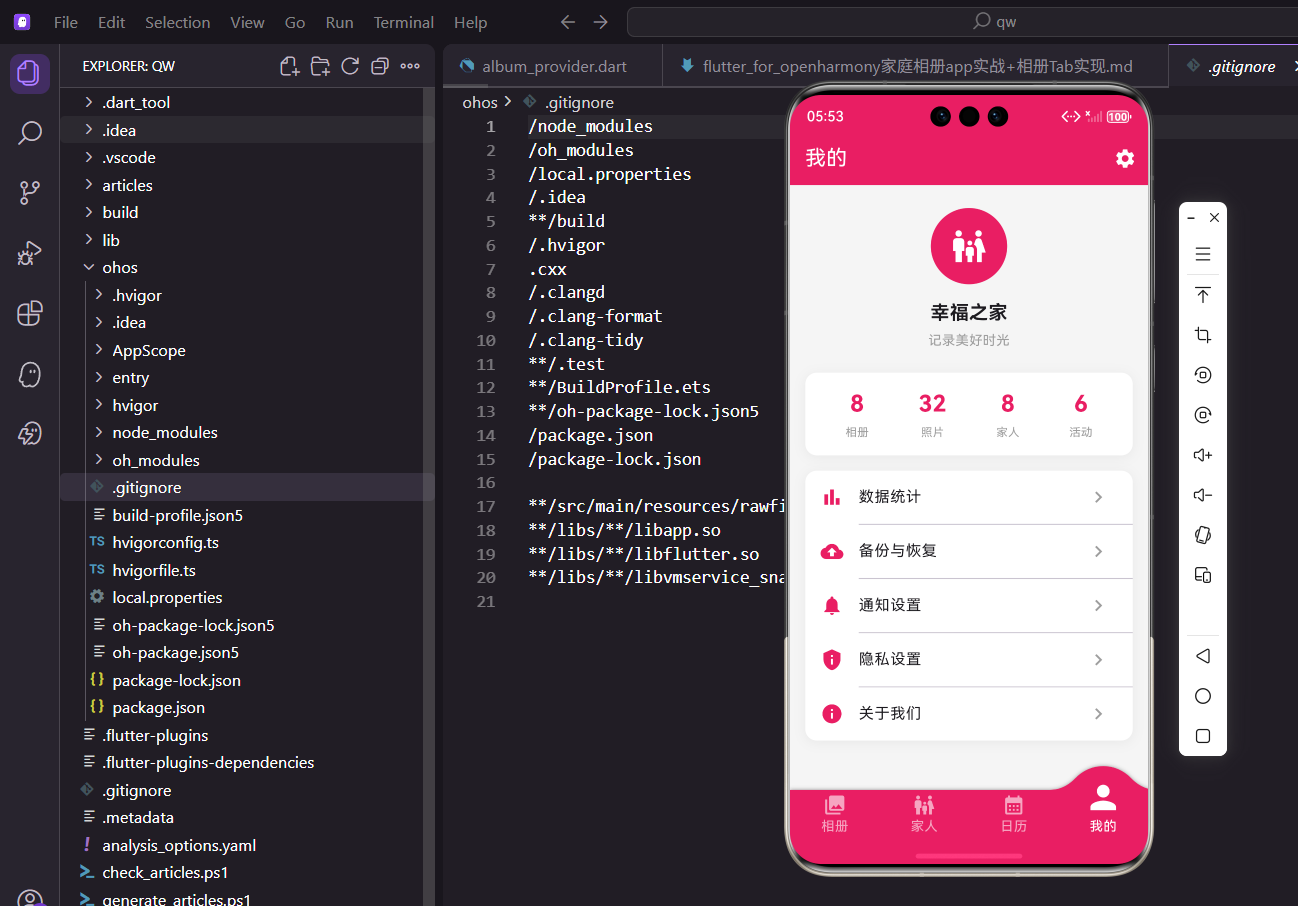Viewport: 1298px width, 906px height.
Task: Open the Extensions panel
Action: click(29, 313)
